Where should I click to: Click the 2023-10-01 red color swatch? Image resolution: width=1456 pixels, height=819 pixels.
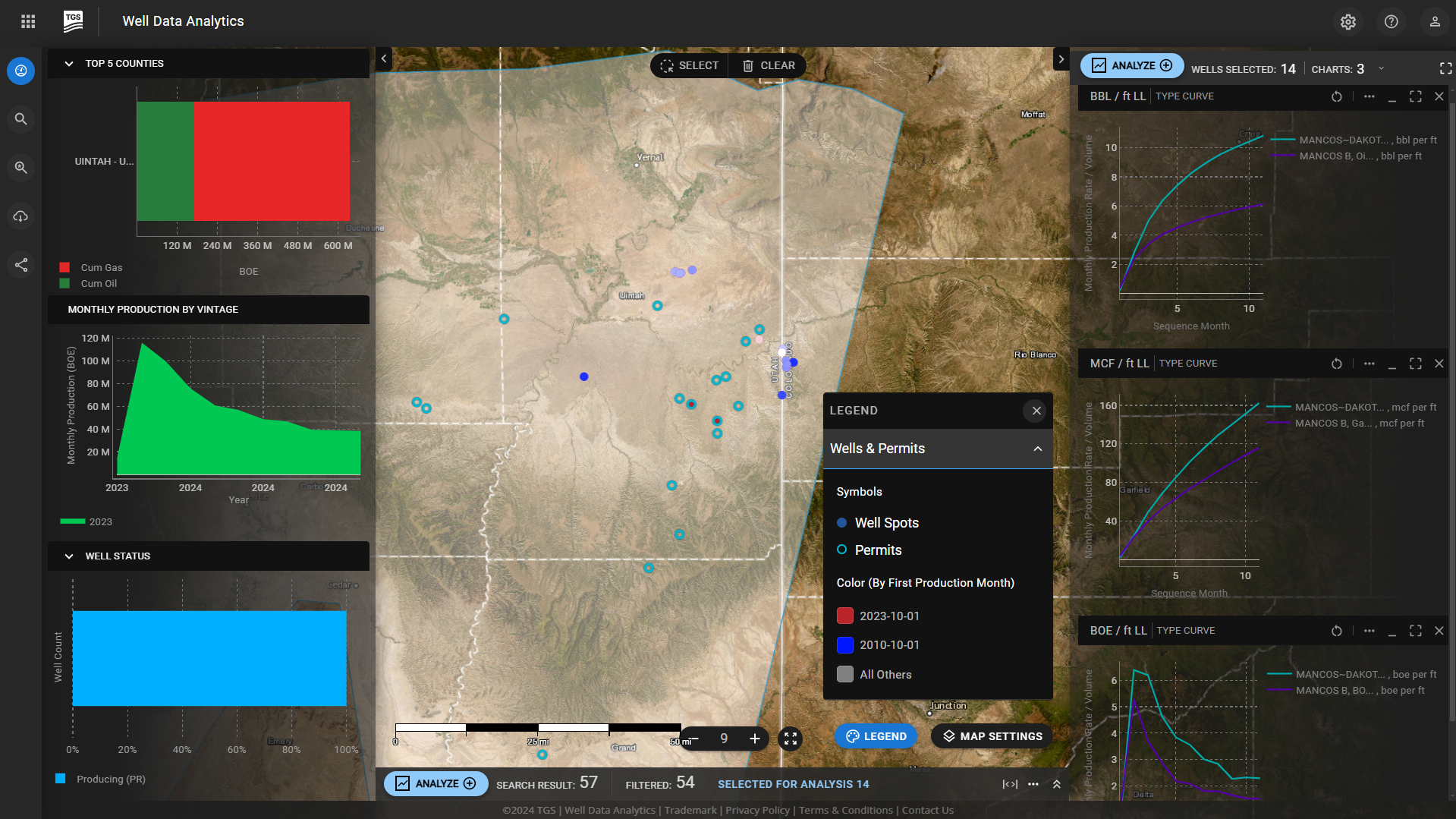pyautogui.click(x=844, y=616)
